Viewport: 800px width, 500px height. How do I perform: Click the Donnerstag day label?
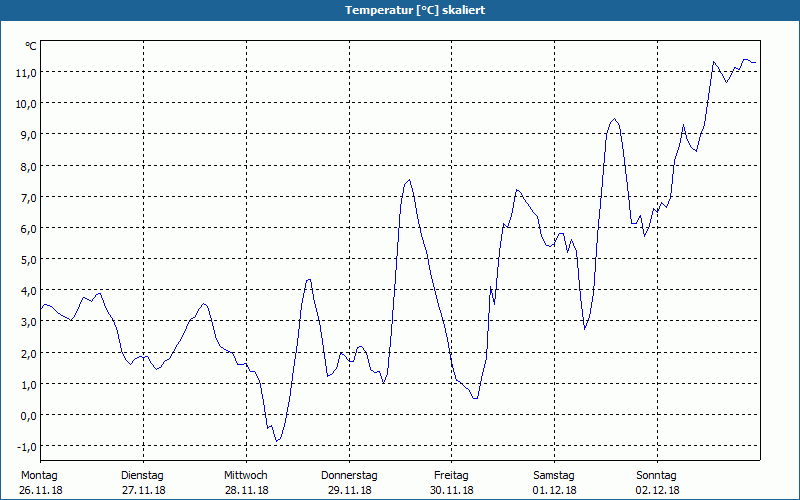point(349,476)
